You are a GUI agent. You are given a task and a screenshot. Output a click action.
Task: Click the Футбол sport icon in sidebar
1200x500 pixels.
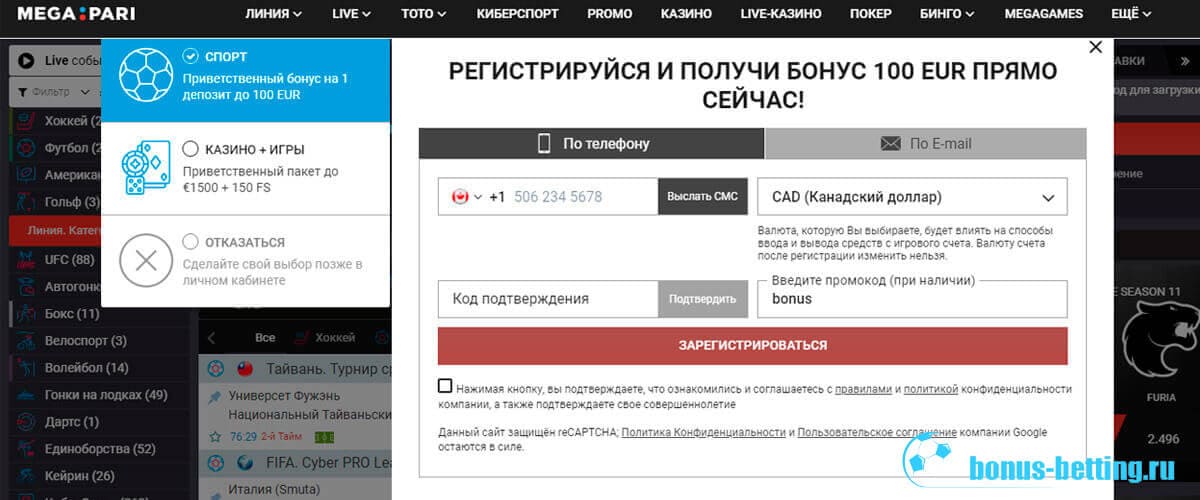[x=24, y=148]
